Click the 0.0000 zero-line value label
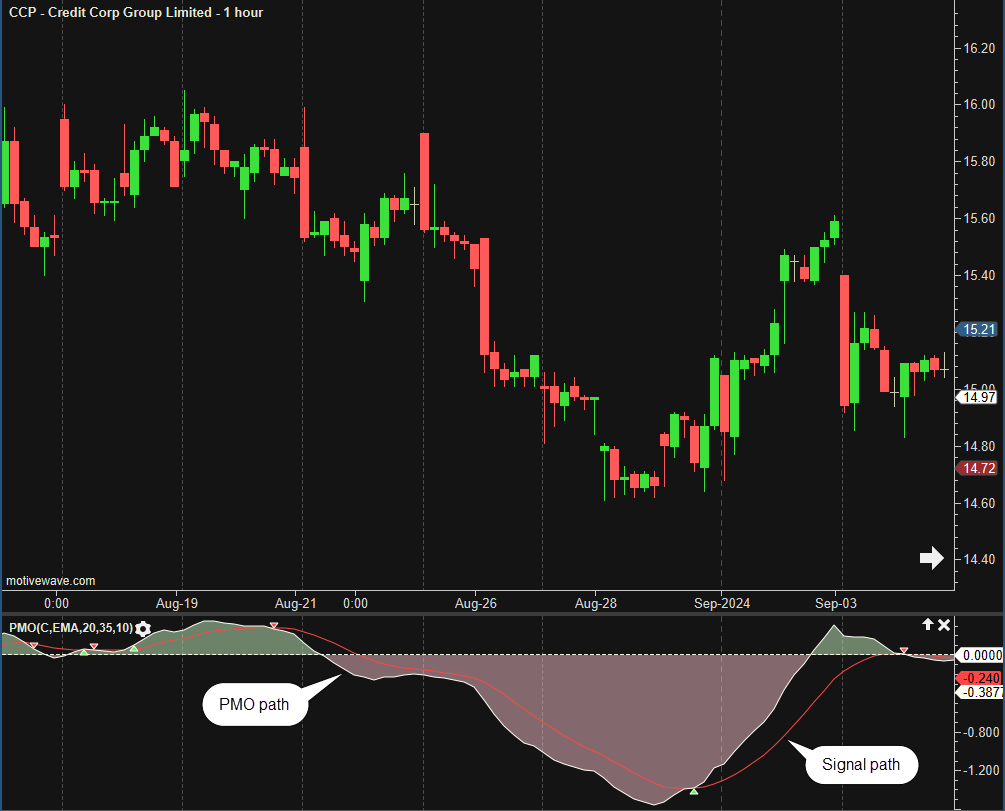This screenshot has width=1005, height=811. pyautogui.click(x=977, y=655)
